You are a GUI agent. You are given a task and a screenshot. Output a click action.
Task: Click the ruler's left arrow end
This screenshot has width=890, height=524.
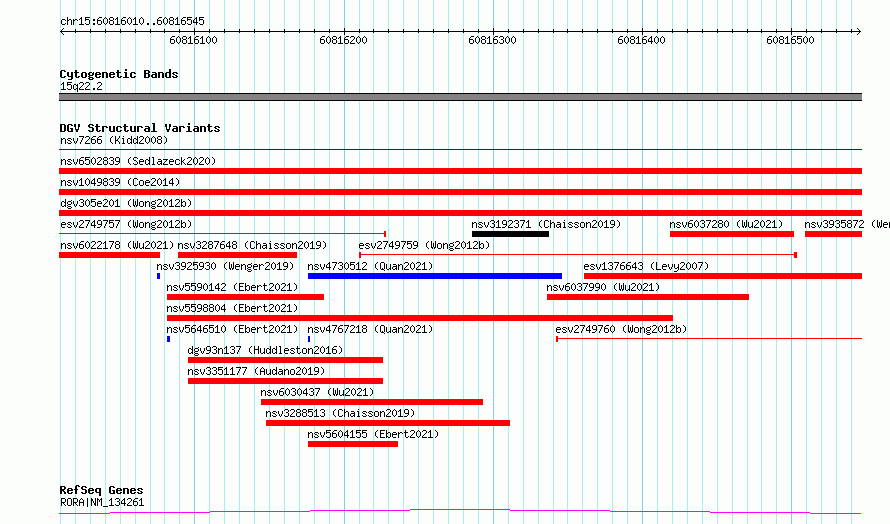(62, 32)
